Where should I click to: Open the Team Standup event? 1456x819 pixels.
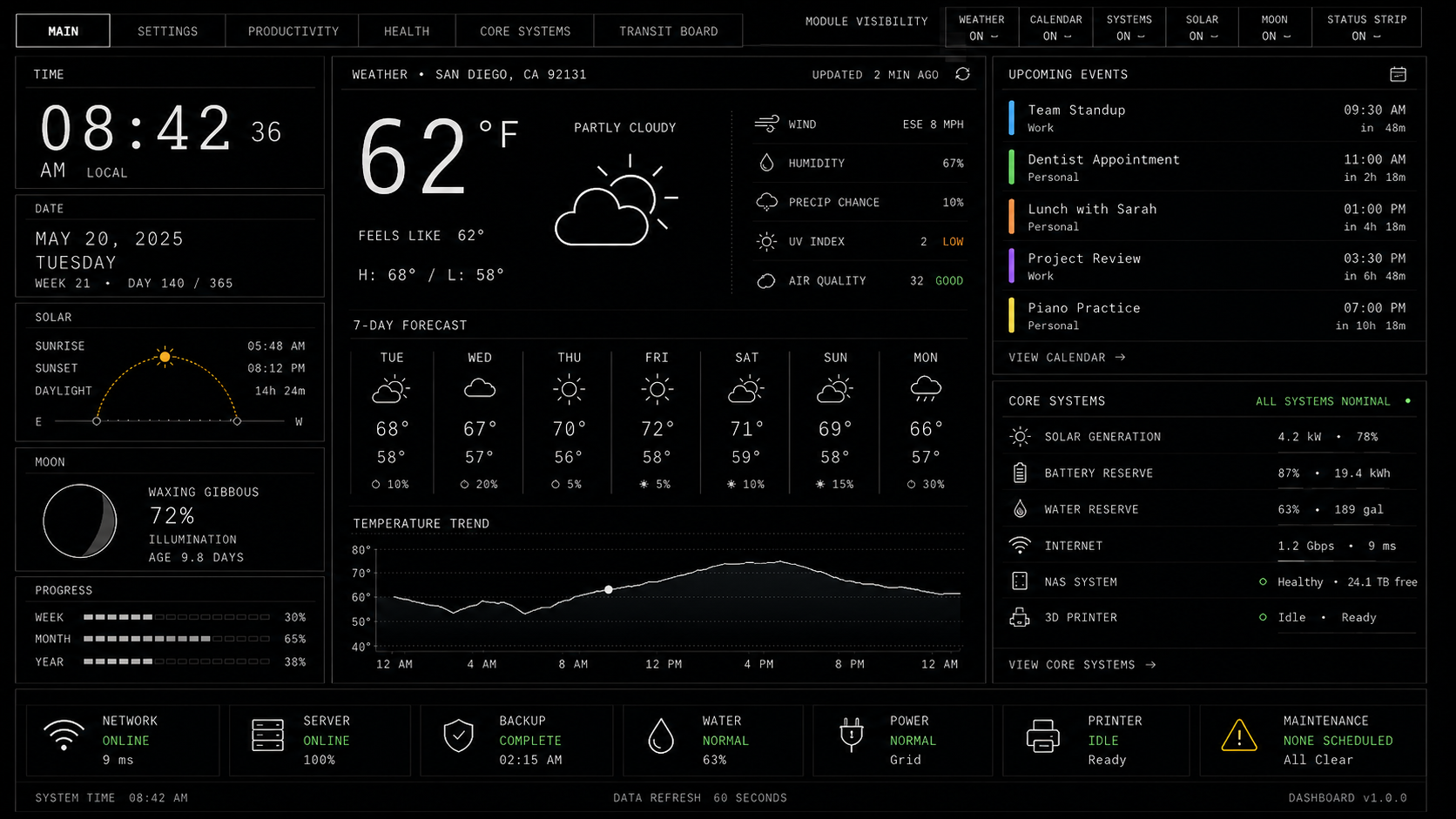(x=1208, y=118)
